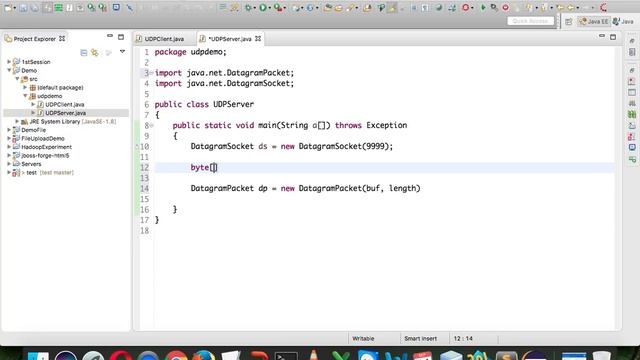Select the HadoopExperiment project

pos(46,147)
